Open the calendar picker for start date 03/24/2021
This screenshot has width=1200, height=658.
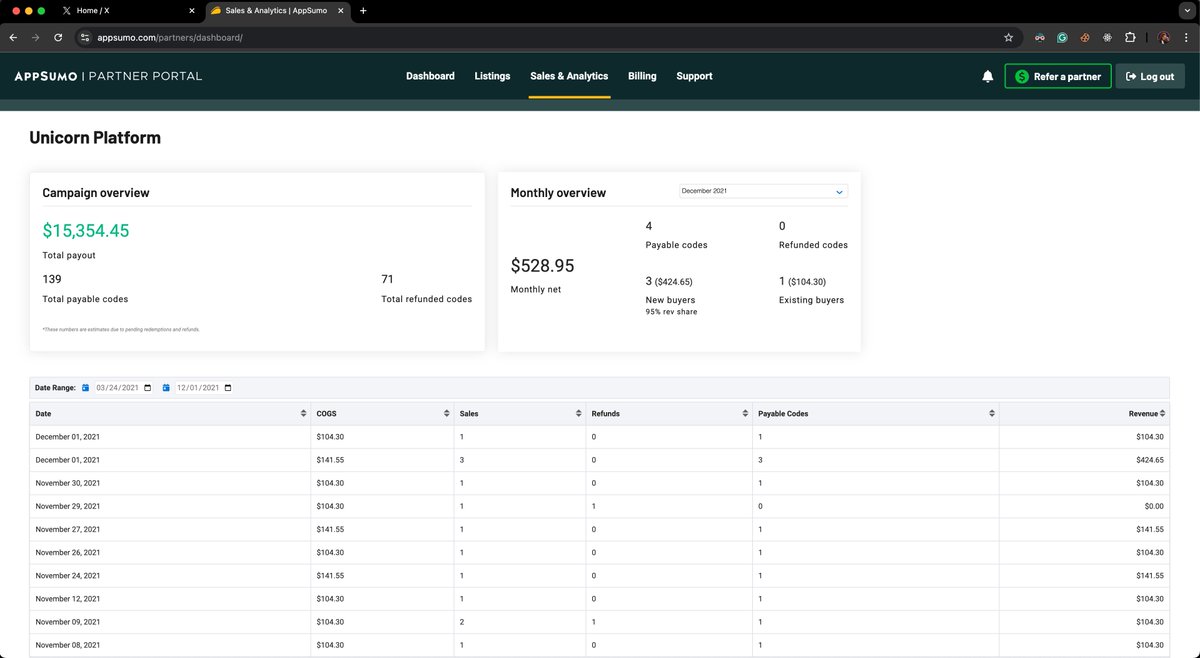(148, 388)
